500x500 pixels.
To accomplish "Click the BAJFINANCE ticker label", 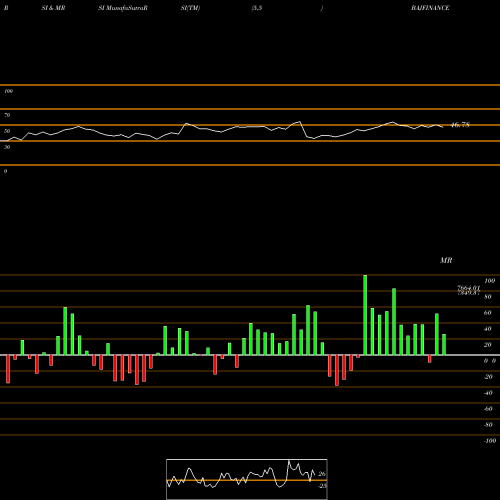I will pyautogui.click(x=430, y=8).
